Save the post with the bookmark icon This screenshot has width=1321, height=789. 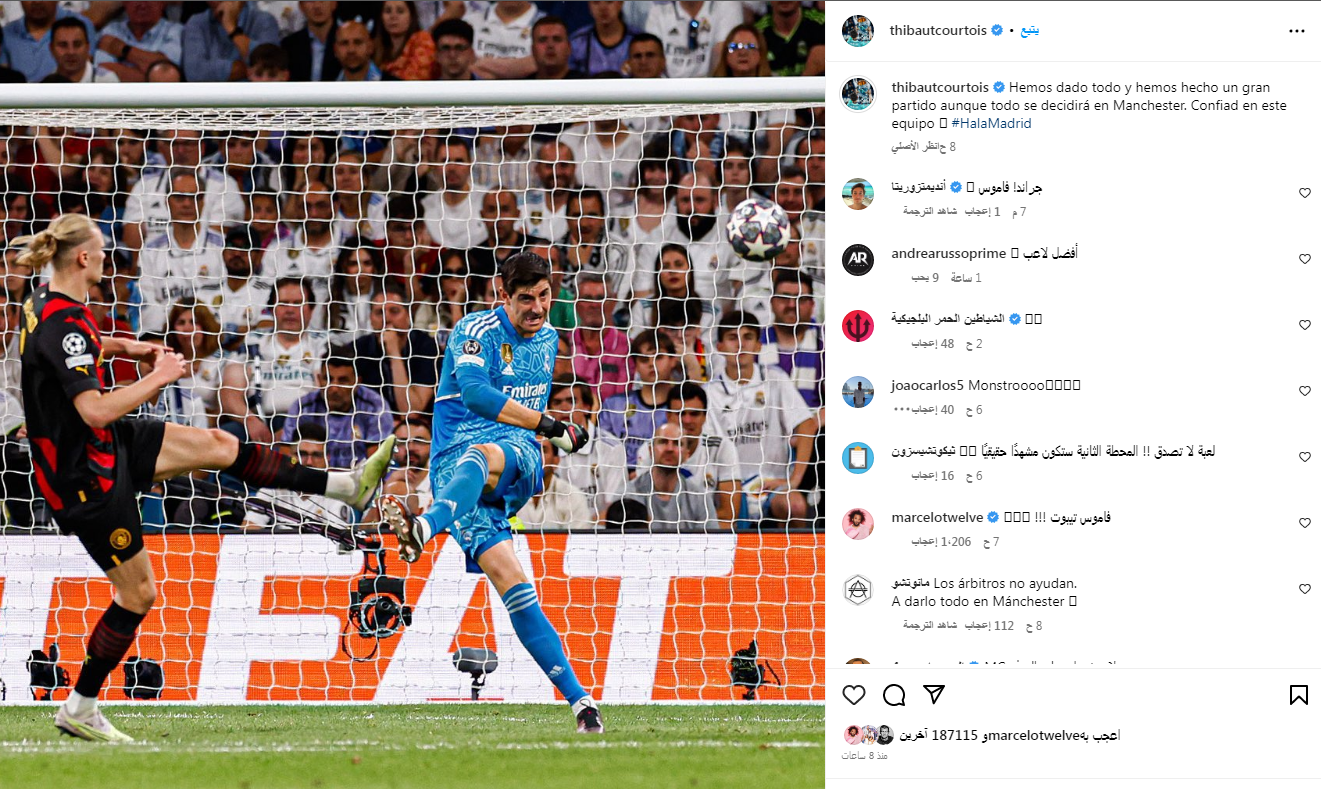coord(1298,695)
